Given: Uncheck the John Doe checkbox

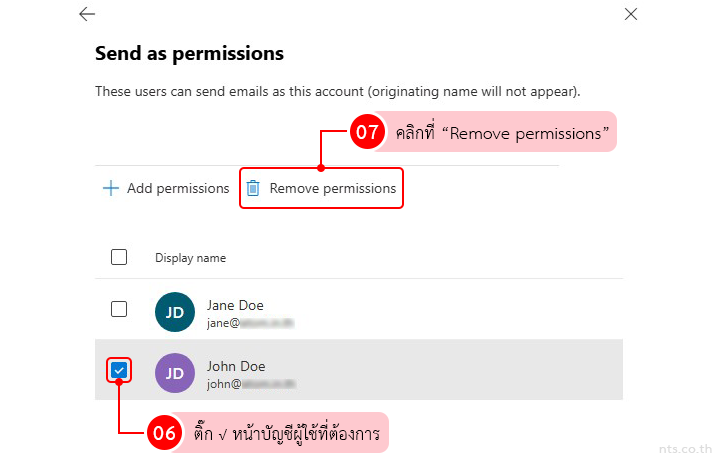Looking at the screenshot, I should (x=119, y=371).
